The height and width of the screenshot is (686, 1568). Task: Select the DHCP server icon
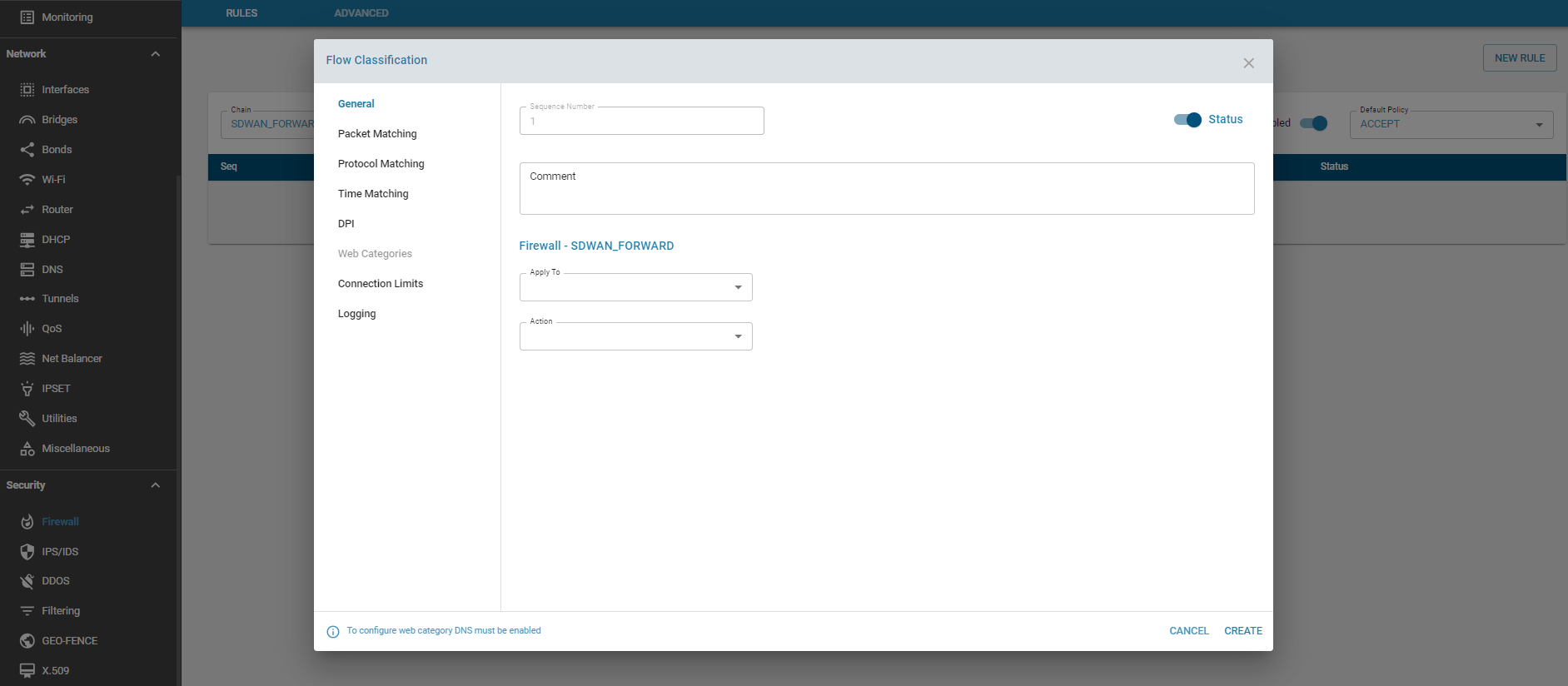click(27, 240)
